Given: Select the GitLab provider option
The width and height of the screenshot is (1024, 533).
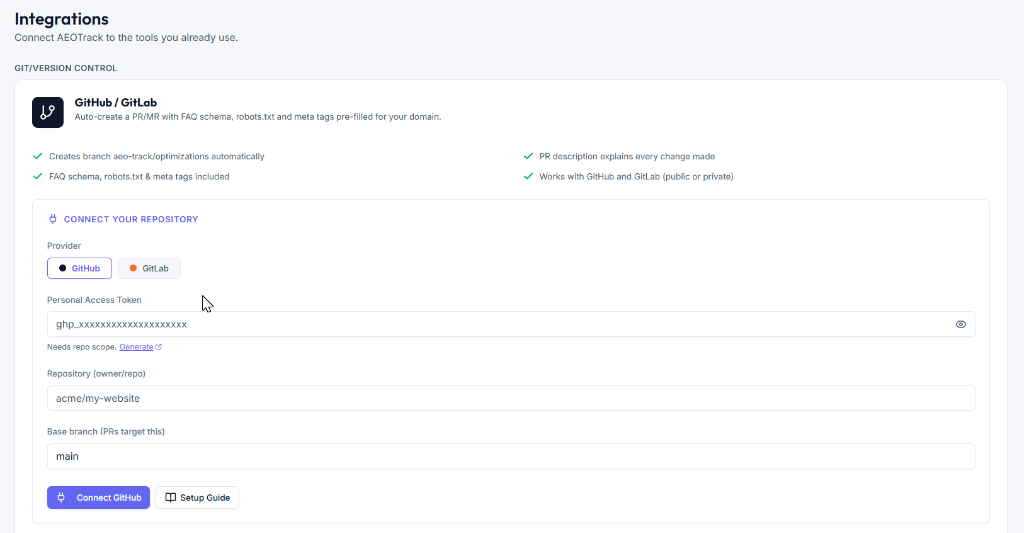Looking at the screenshot, I should [x=149, y=268].
